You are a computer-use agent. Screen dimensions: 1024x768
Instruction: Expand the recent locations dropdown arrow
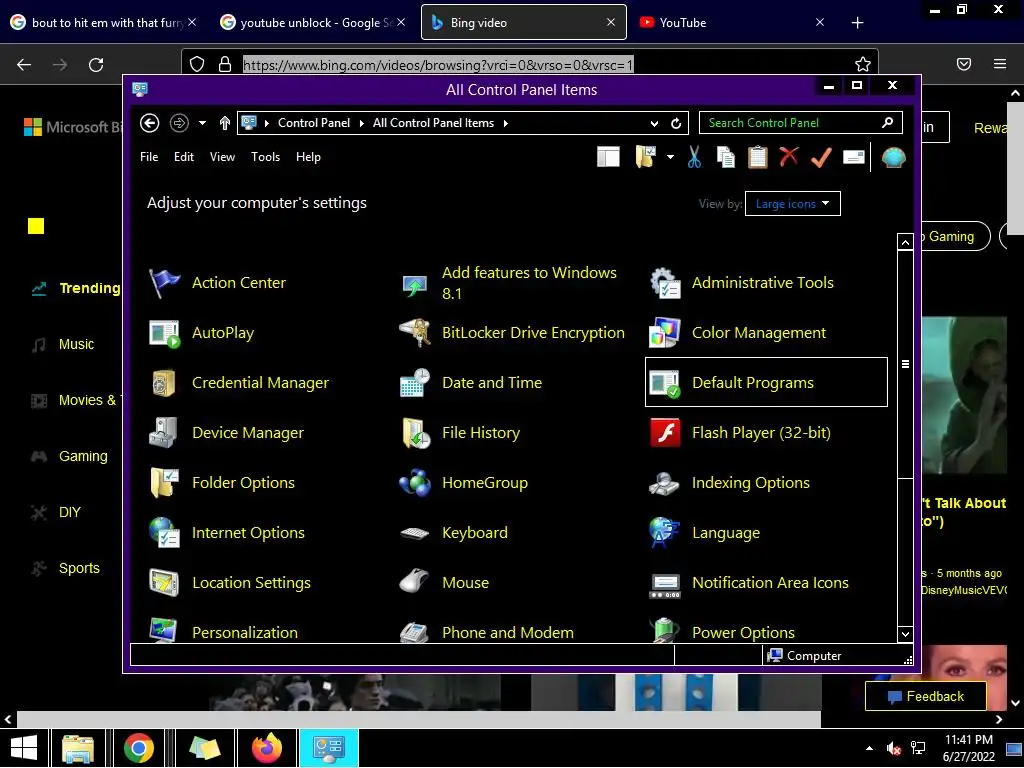tap(202, 123)
